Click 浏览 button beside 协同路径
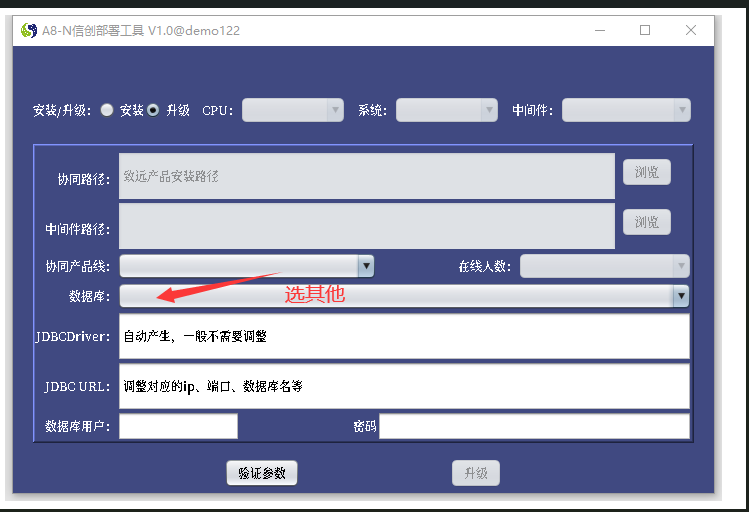Screen dimensions: 749x512 647,172
